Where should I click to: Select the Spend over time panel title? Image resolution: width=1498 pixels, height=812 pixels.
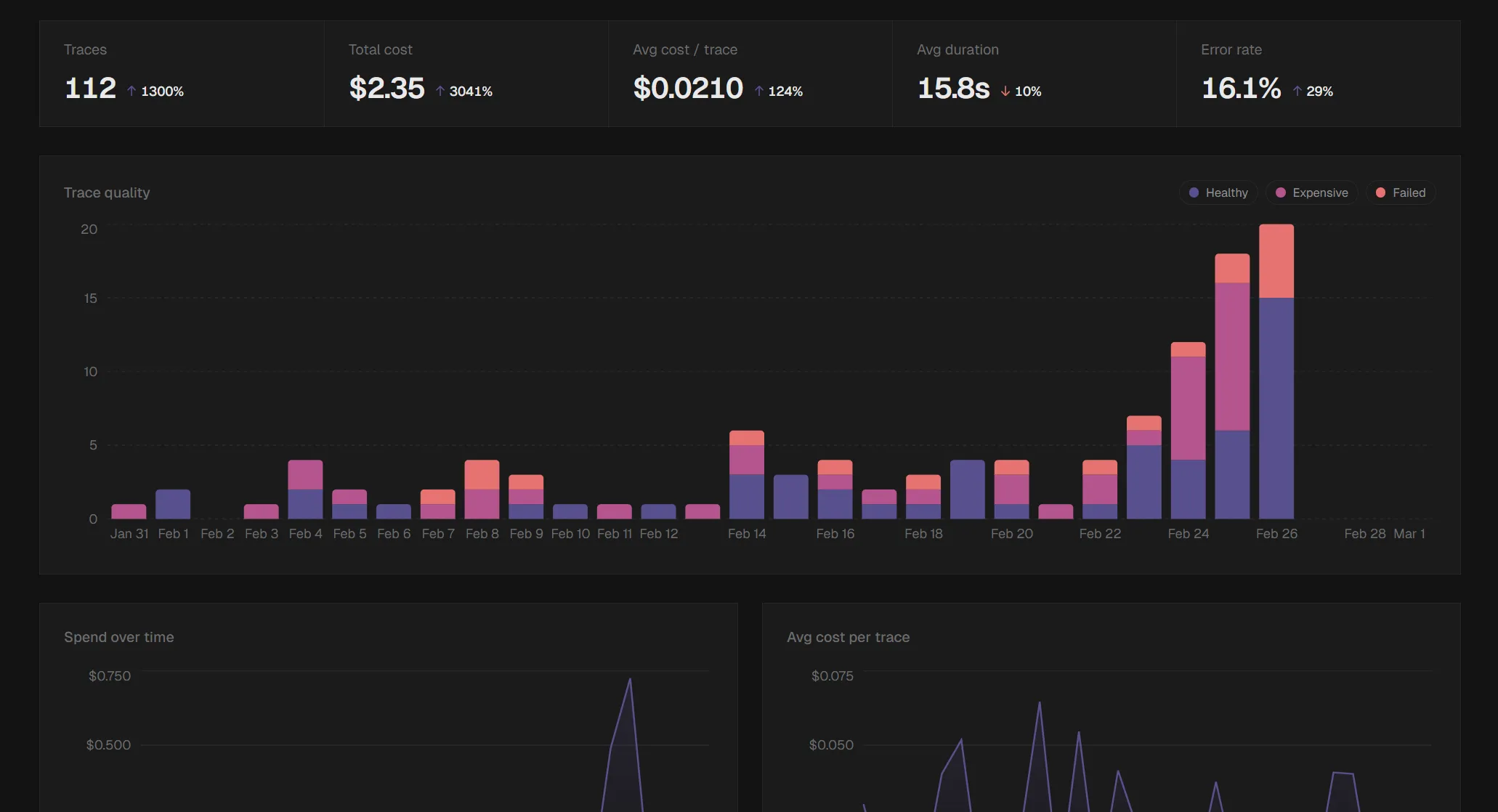coord(118,637)
